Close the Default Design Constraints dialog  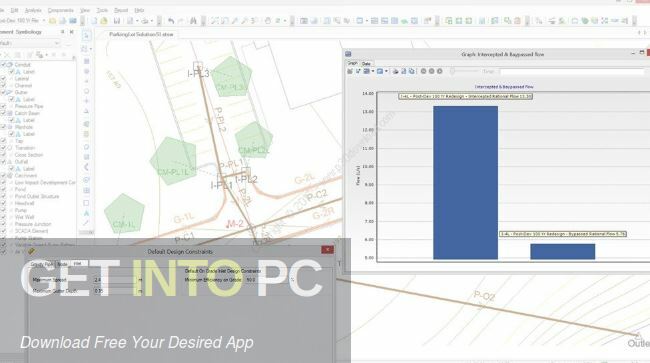point(327,250)
